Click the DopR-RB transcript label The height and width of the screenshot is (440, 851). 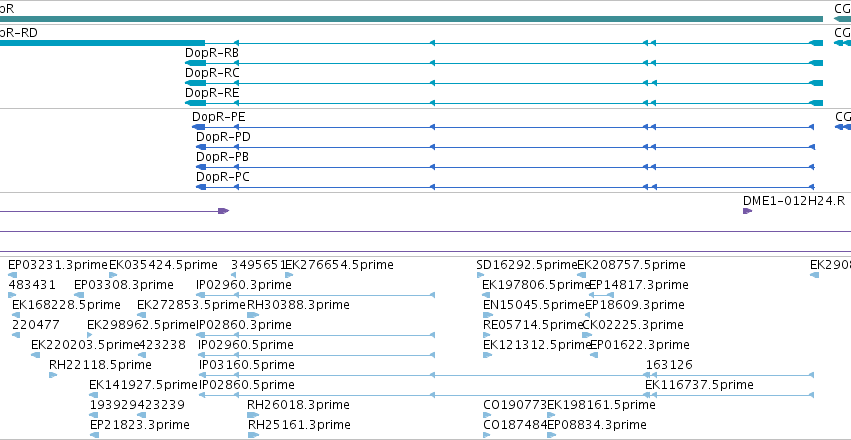pos(212,53)
